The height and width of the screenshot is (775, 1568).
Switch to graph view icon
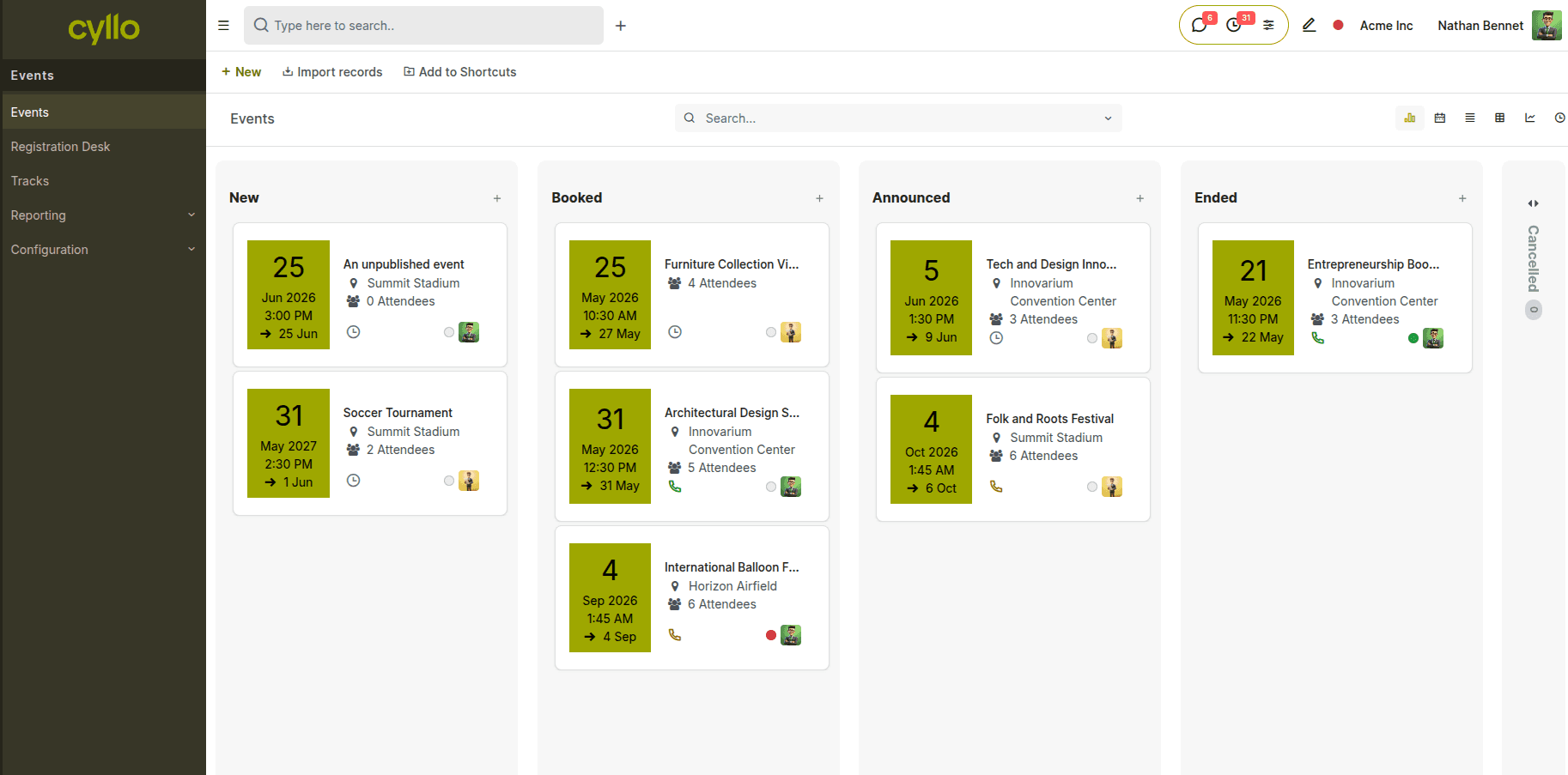coord(1530,118)
